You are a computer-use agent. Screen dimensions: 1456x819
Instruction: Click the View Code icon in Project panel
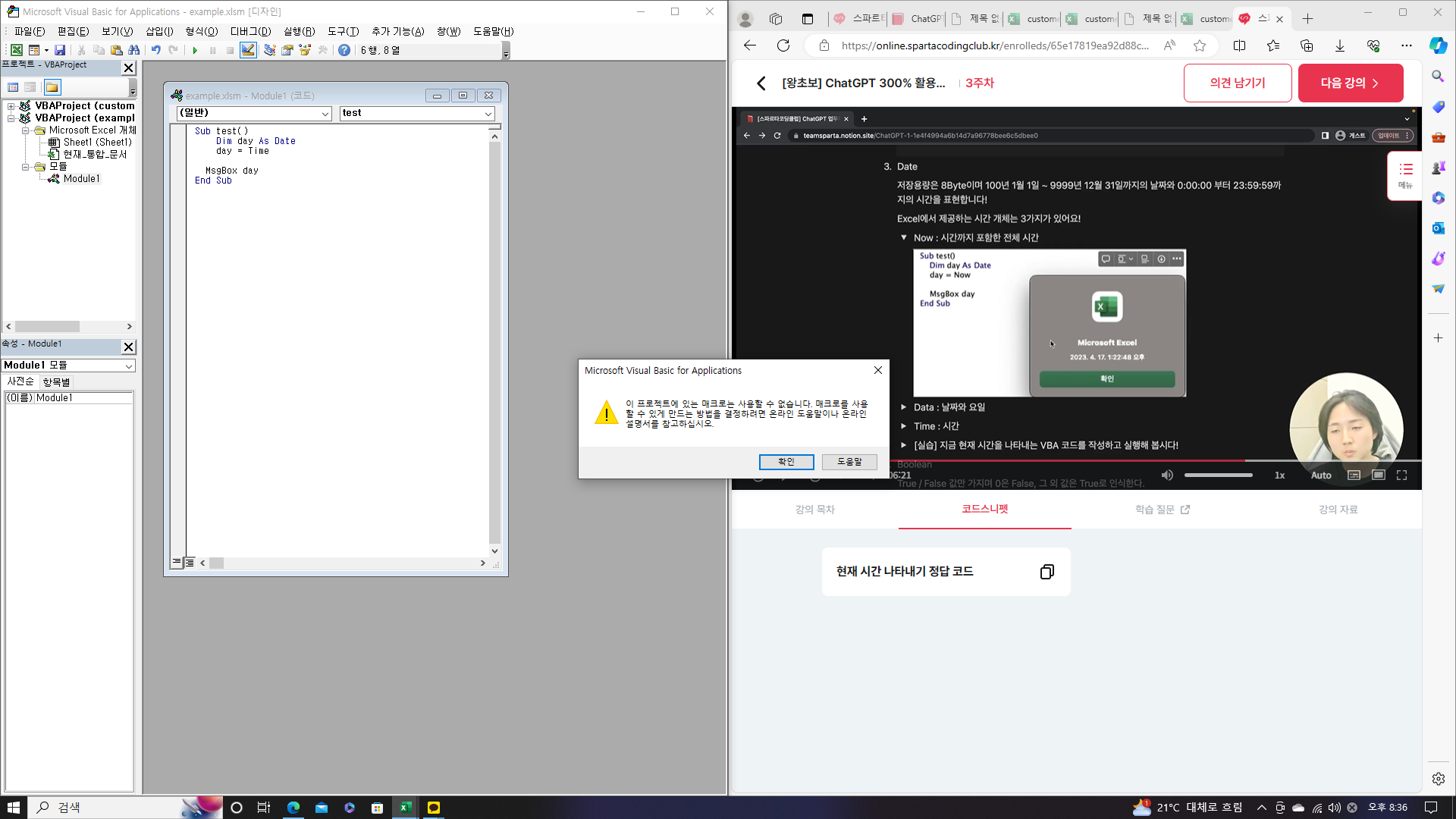[13, 87]
